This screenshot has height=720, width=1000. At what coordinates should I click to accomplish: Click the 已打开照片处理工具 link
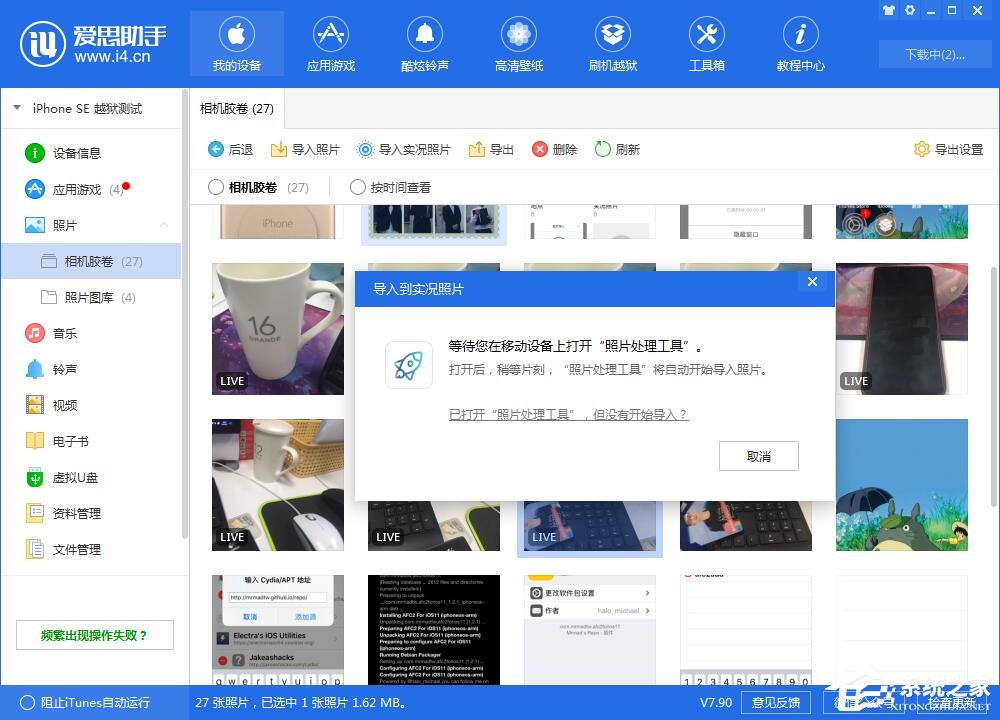point(568,413)
